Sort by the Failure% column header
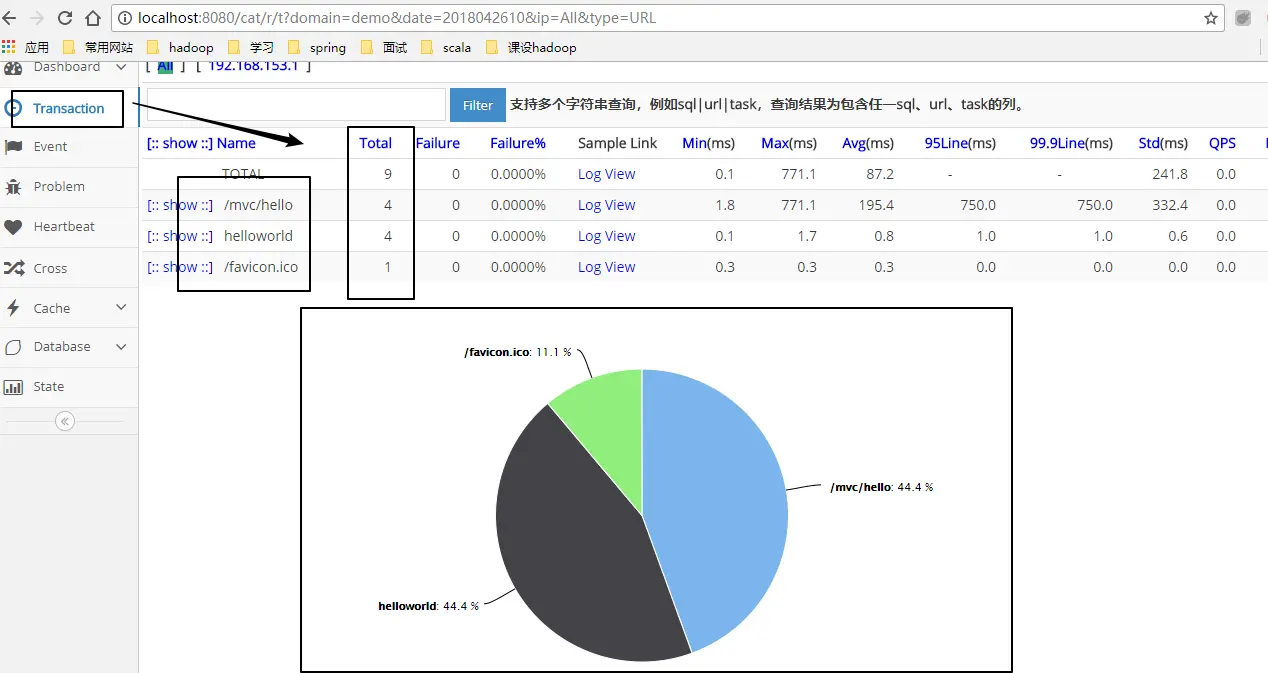Viewport: 1268px width, 673px height. tap(518, 143)
